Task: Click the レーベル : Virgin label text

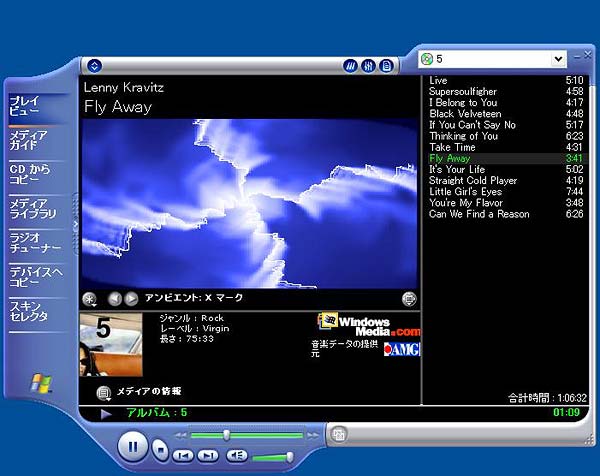Action: [195, 329]
